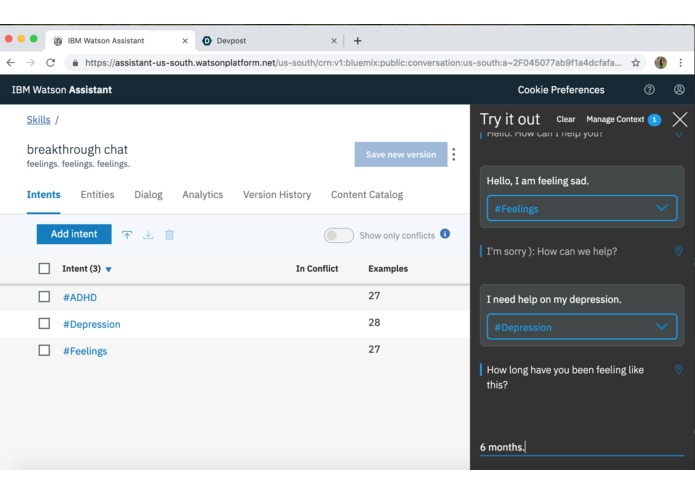The image size is (695, 494).
Task: Expand the #Depression intent dropdown in chat
Action: (x=582, y=327)
